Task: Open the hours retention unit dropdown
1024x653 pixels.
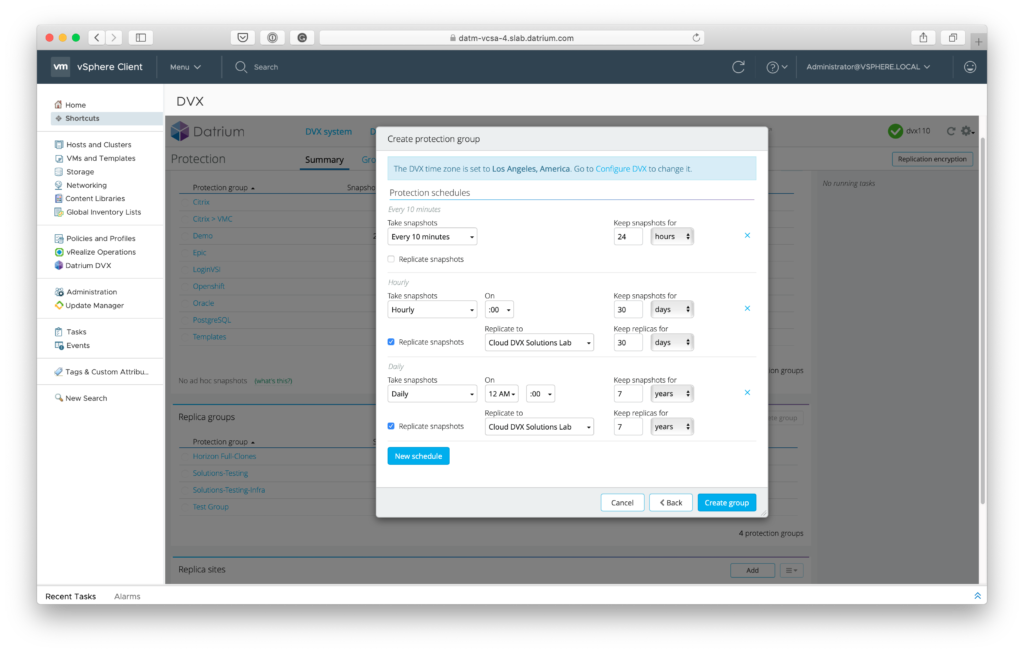Action: [x=672, y=236]
